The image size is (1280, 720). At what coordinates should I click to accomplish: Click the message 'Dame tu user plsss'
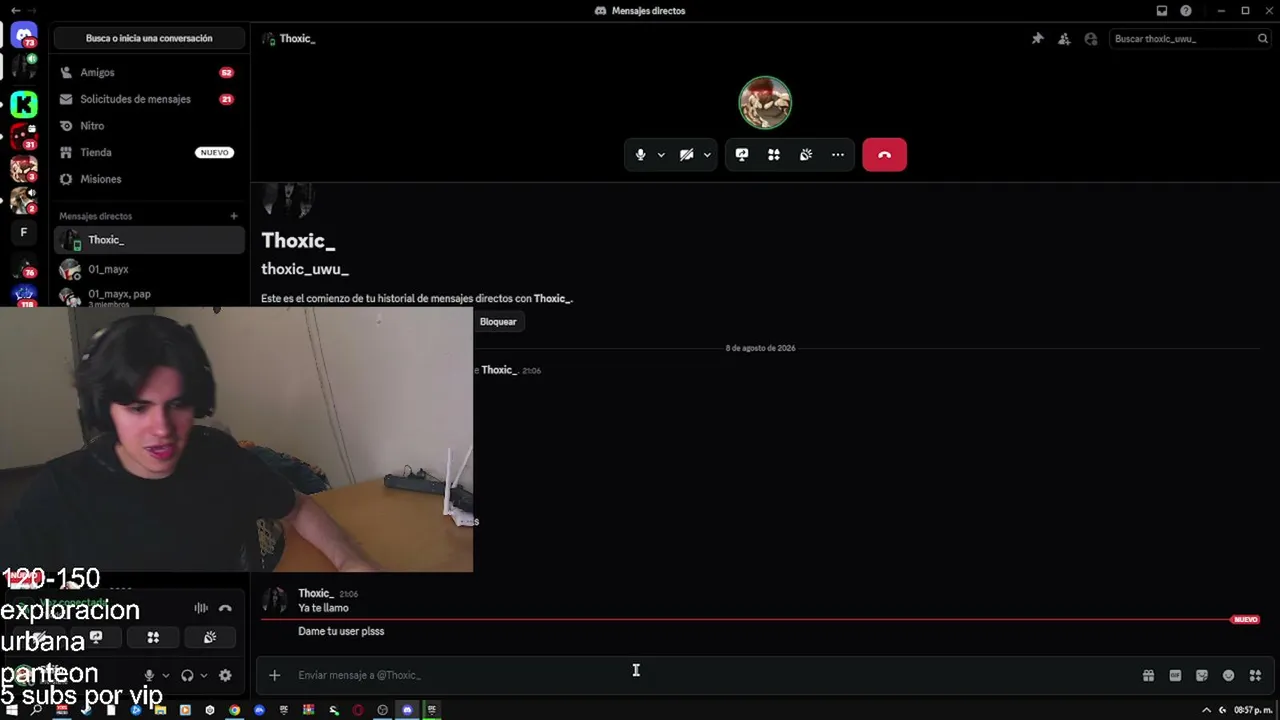click(341, 632)
